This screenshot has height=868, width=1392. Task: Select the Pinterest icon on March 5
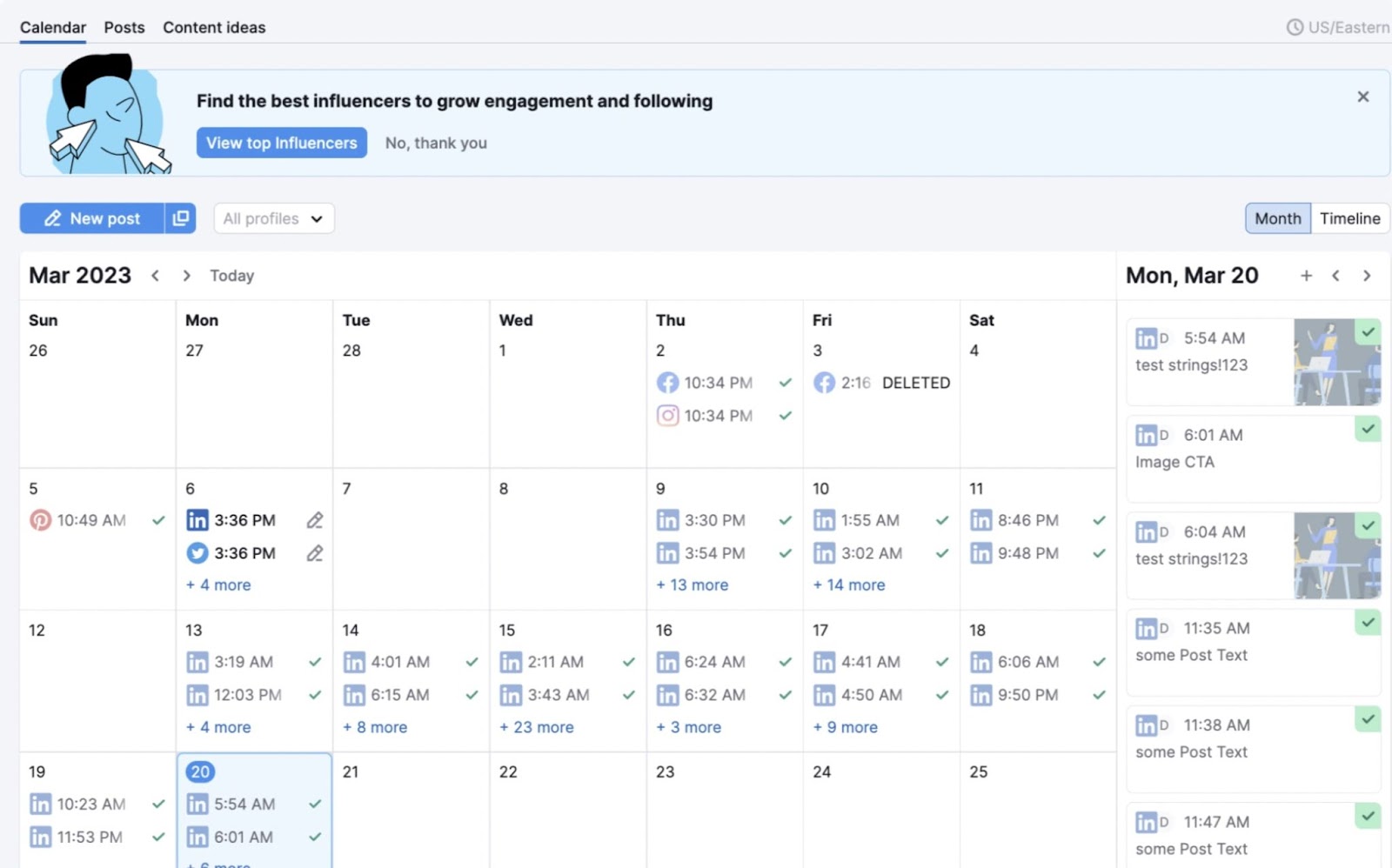pyautogui.click(x=39, y=519)
